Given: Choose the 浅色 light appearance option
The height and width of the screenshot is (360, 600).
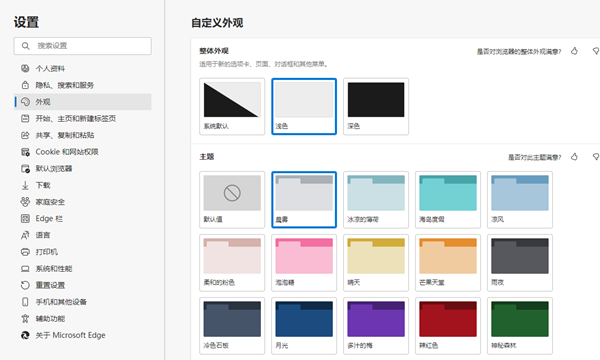Looking at the screenshot, I should click(x=304, y=106).
